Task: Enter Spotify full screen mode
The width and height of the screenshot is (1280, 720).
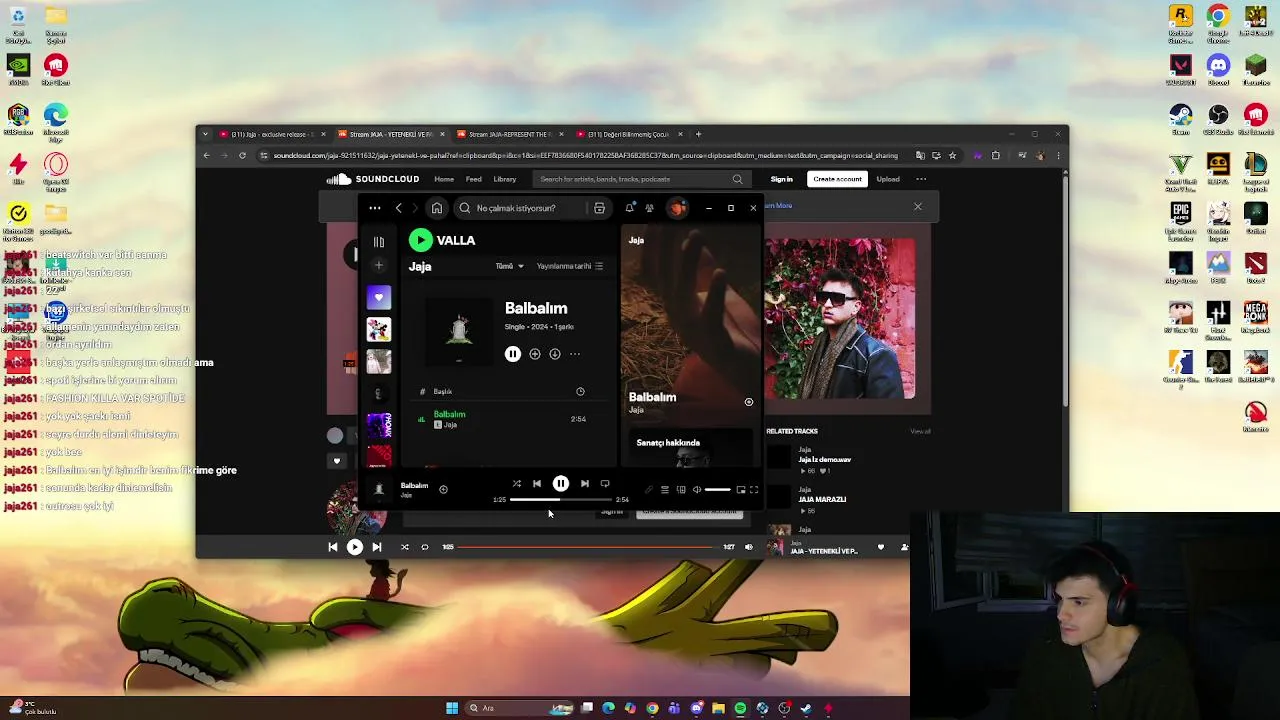Action: coord(754,490)
